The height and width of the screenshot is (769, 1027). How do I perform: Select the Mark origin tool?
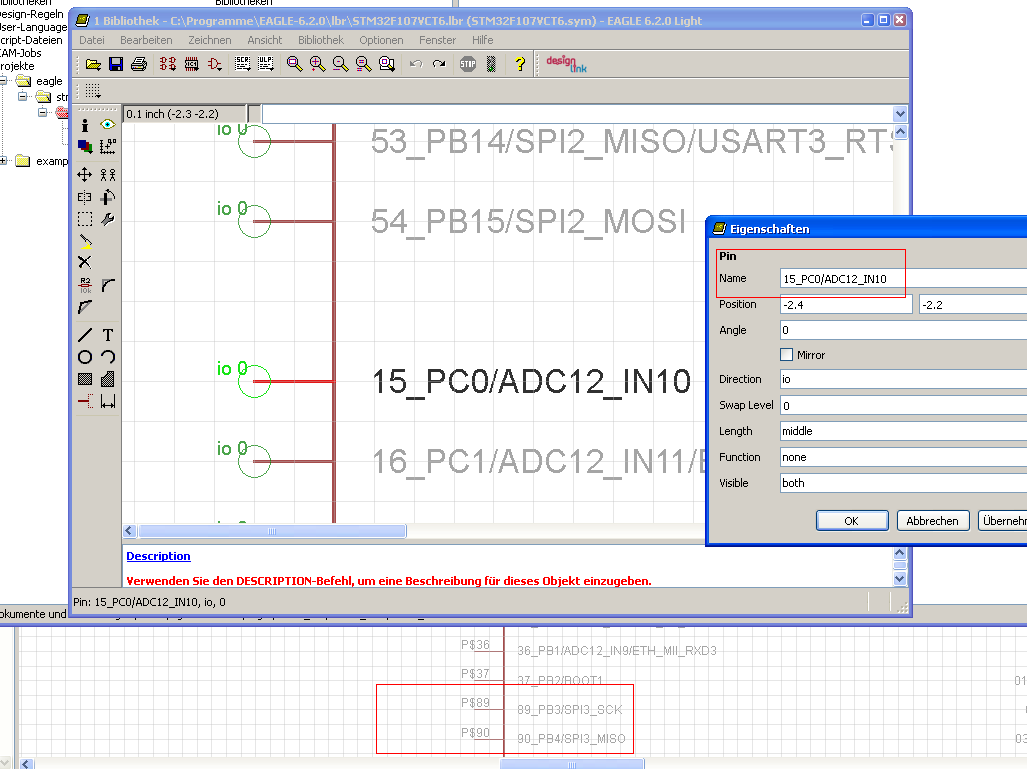[x=108, y=146]
